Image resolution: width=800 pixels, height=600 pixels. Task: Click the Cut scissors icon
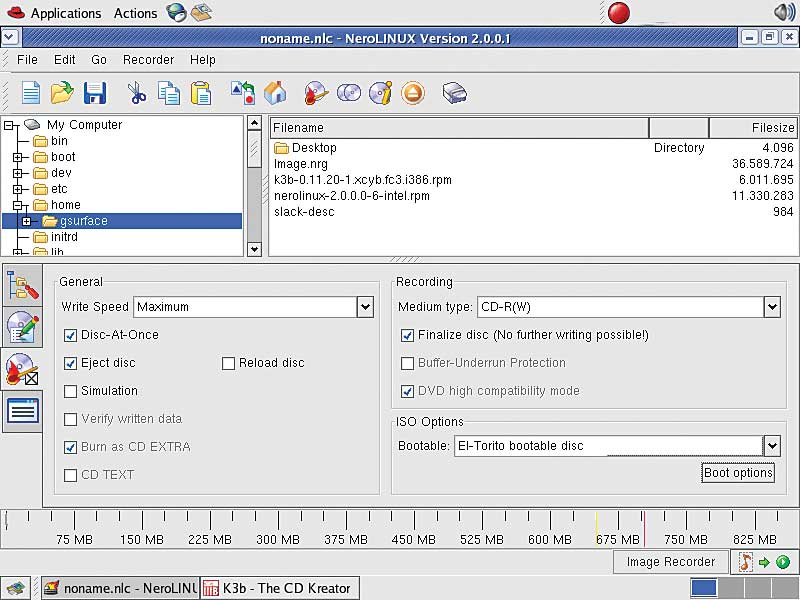pyautogui.click(x=137, y=94)
